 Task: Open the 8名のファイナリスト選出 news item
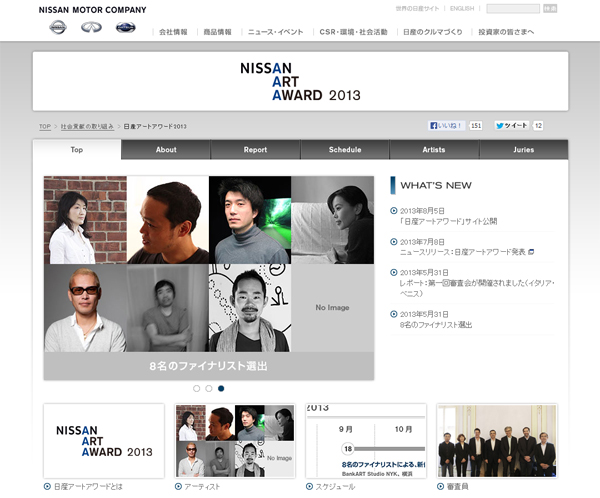[x=436, y=325]
